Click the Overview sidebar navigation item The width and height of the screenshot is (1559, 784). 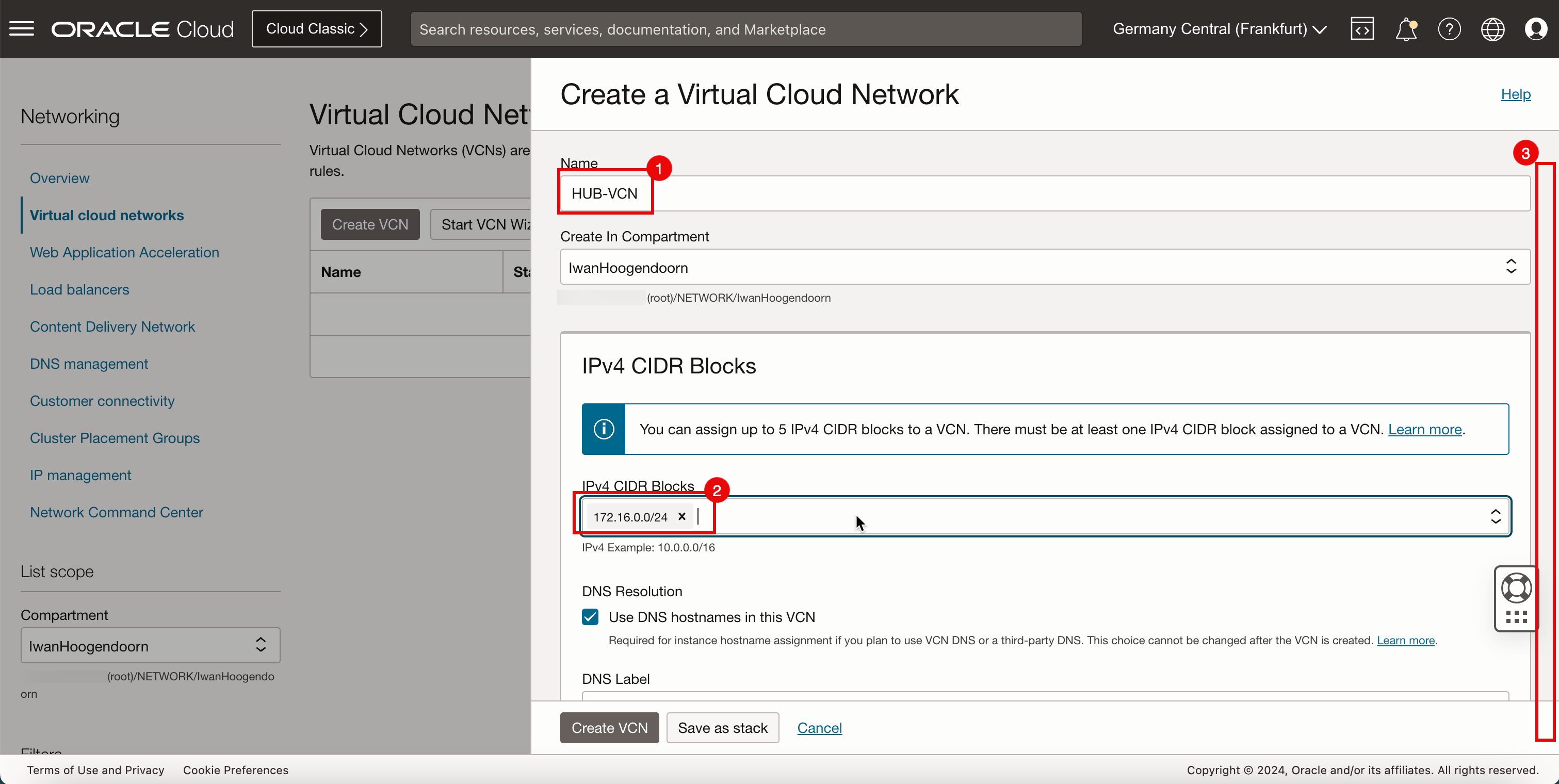click(60, 178)
